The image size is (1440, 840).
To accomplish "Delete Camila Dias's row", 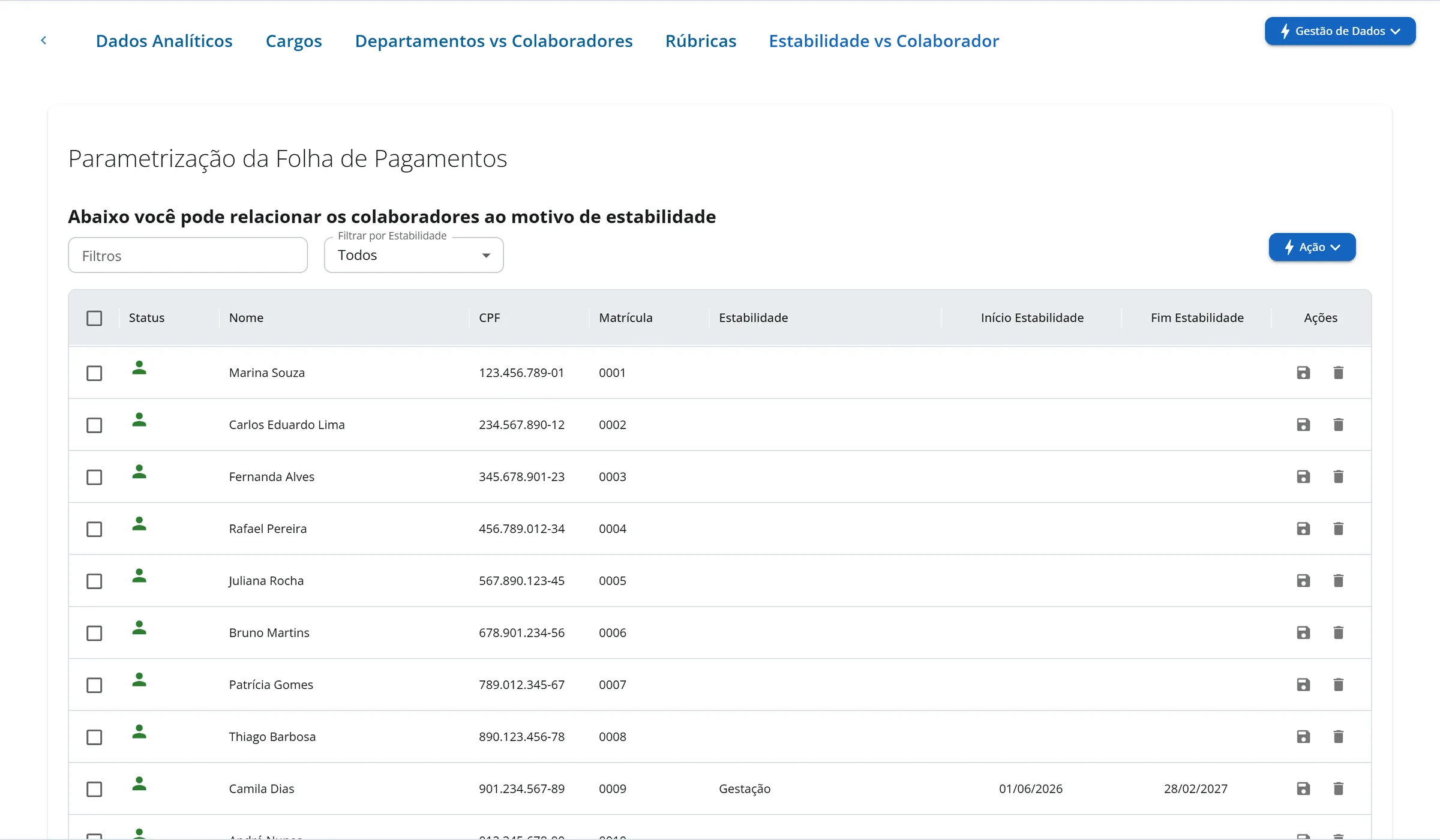I will click(x=1338, y=788).
